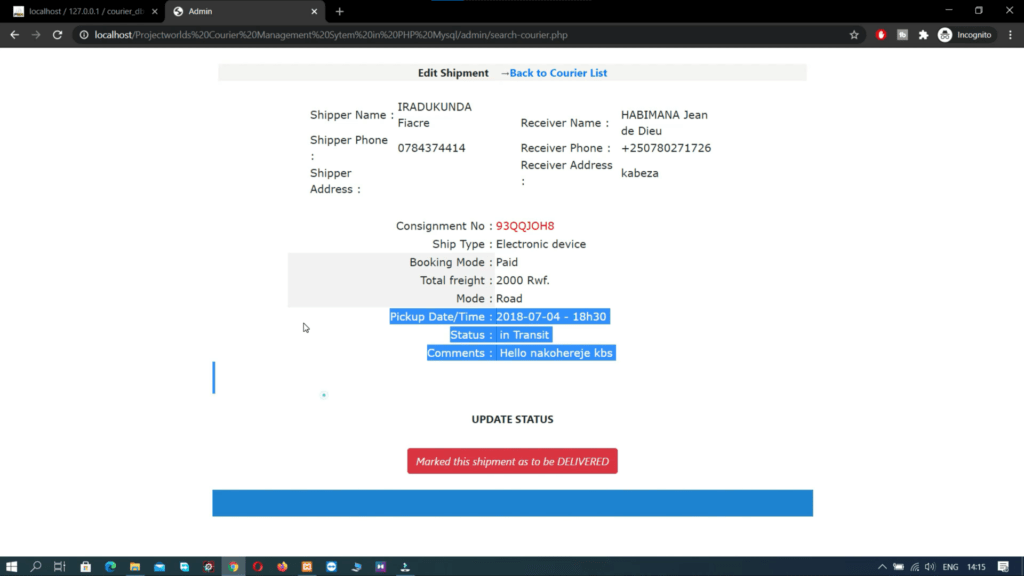Image resolution: width=1024 pixels, height=576 pixels.
Task: Switch to the localhost phpMyAdmin courier_db tab
Action: pos(85,11)
